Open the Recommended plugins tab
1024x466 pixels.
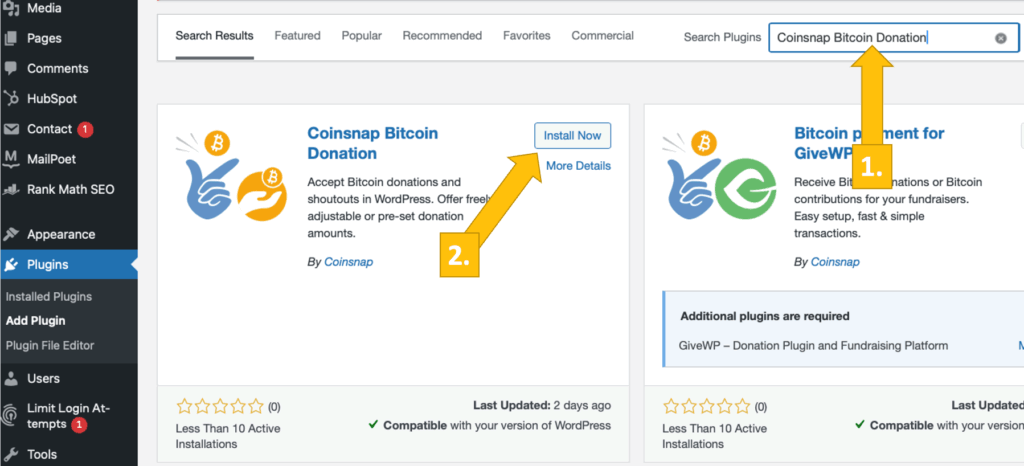point(442,36)
